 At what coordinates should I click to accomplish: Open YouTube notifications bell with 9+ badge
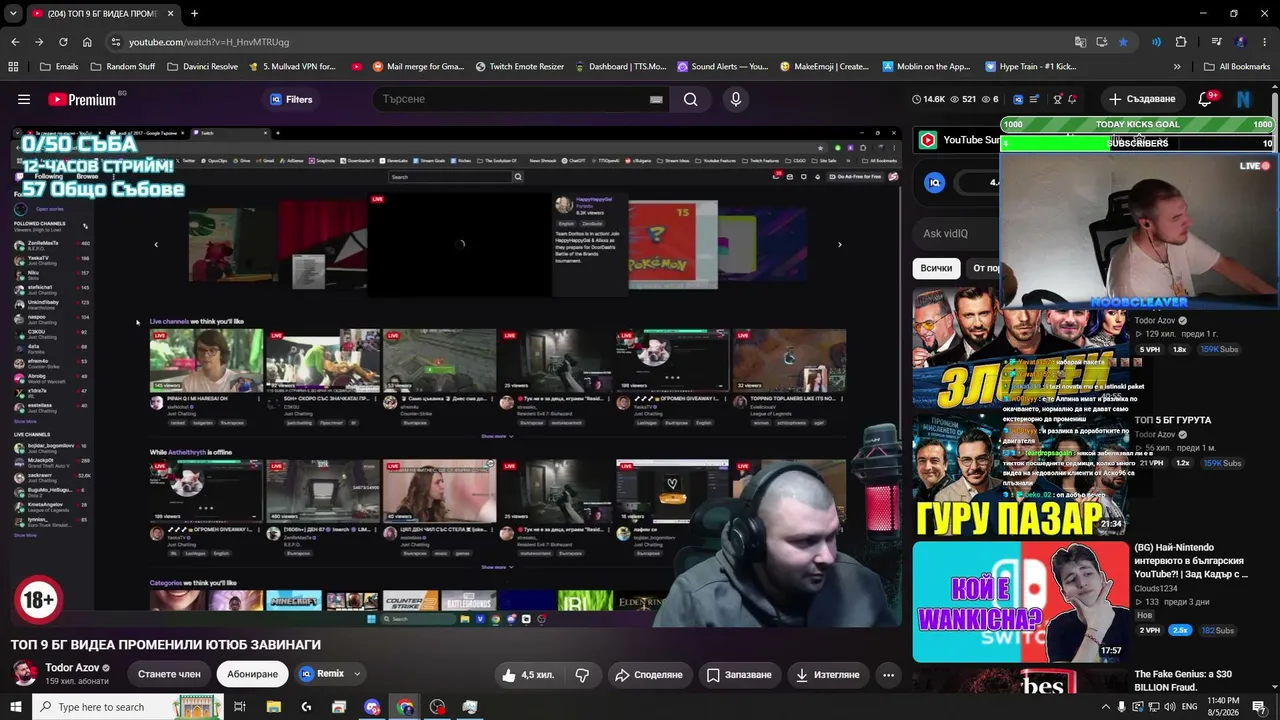pyautogui.click(x=1206, y=99)
